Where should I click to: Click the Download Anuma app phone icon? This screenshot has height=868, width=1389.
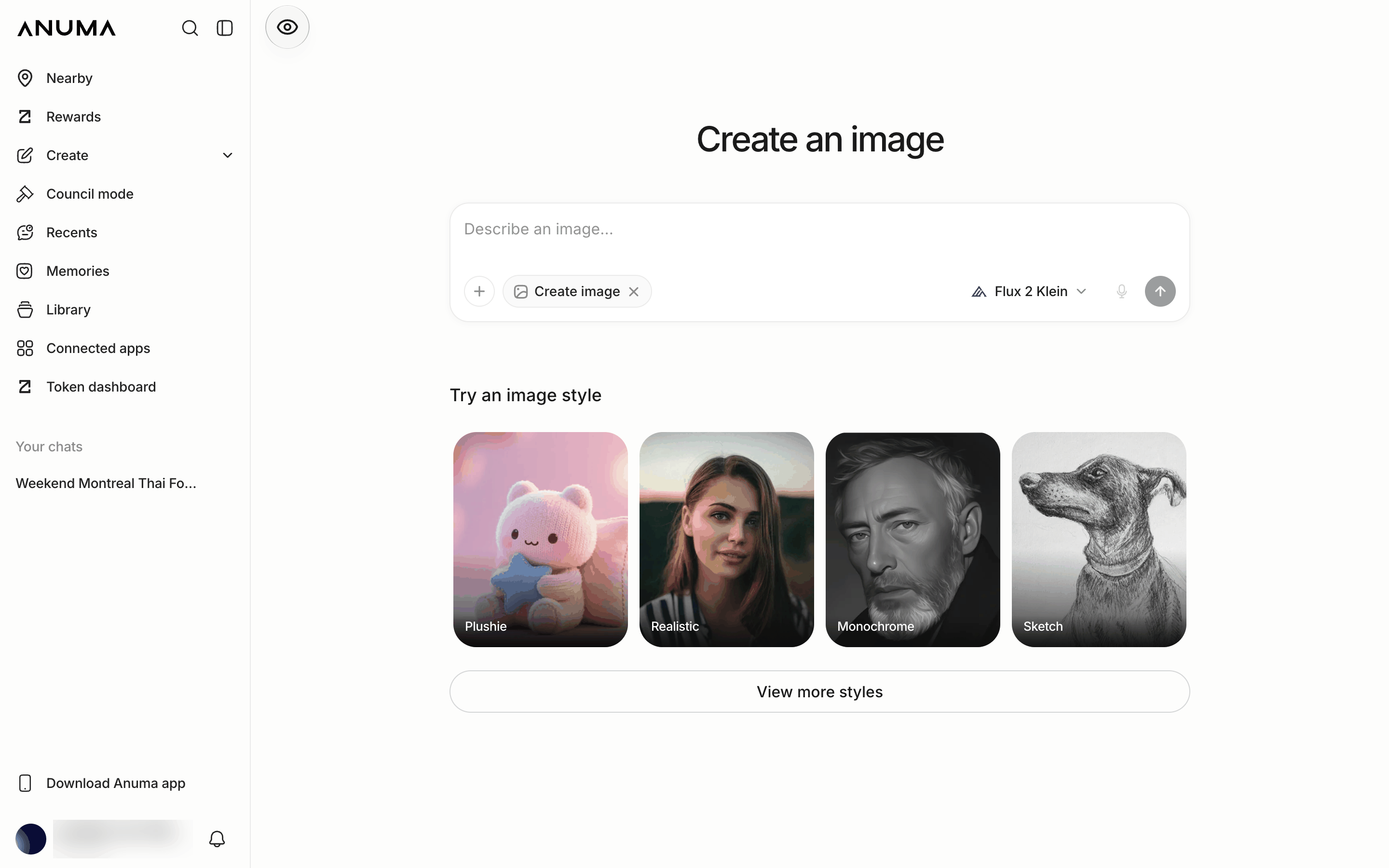click(25, 783)
